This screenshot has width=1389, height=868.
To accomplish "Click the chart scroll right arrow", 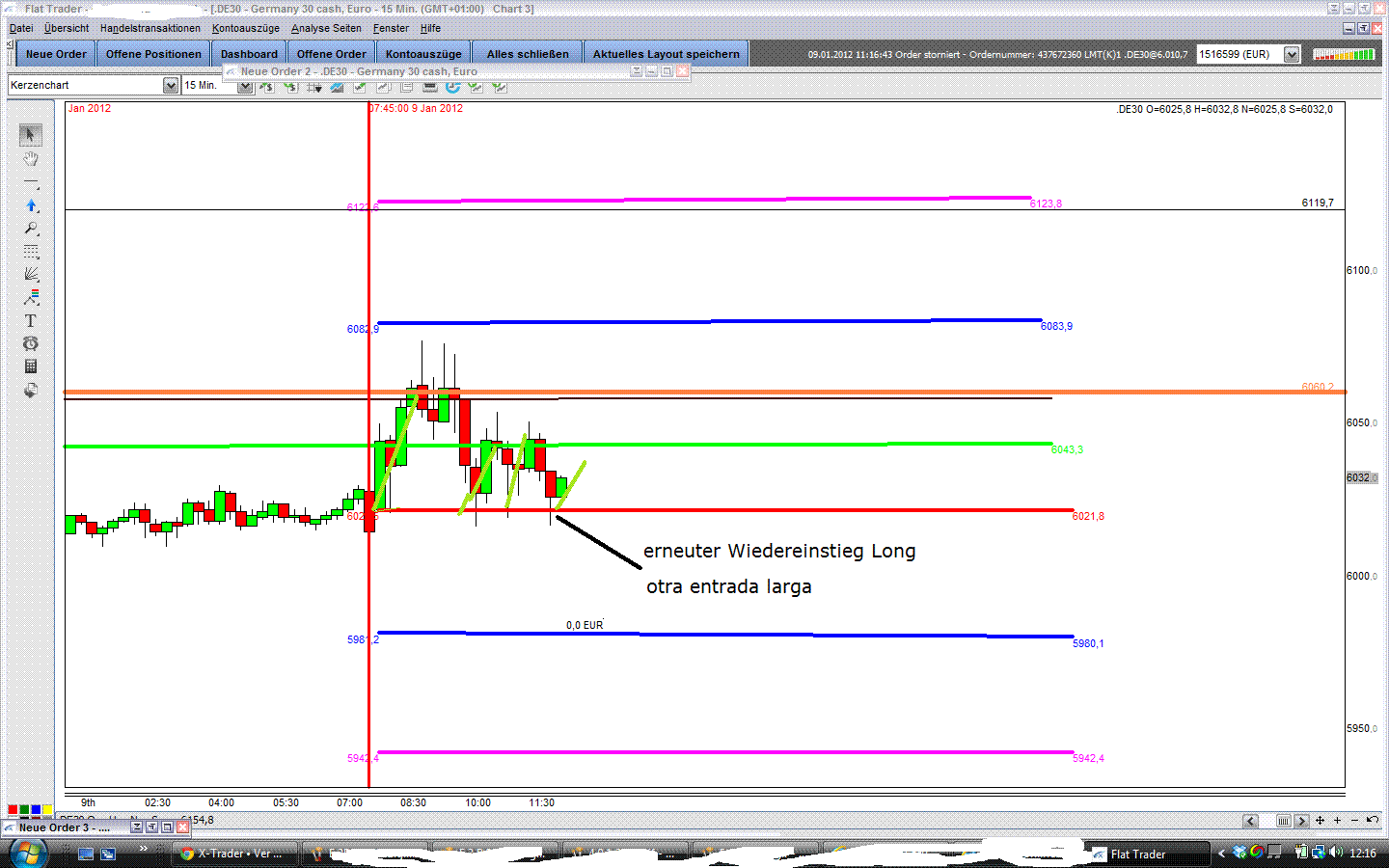I will (x=1301, y=821).
